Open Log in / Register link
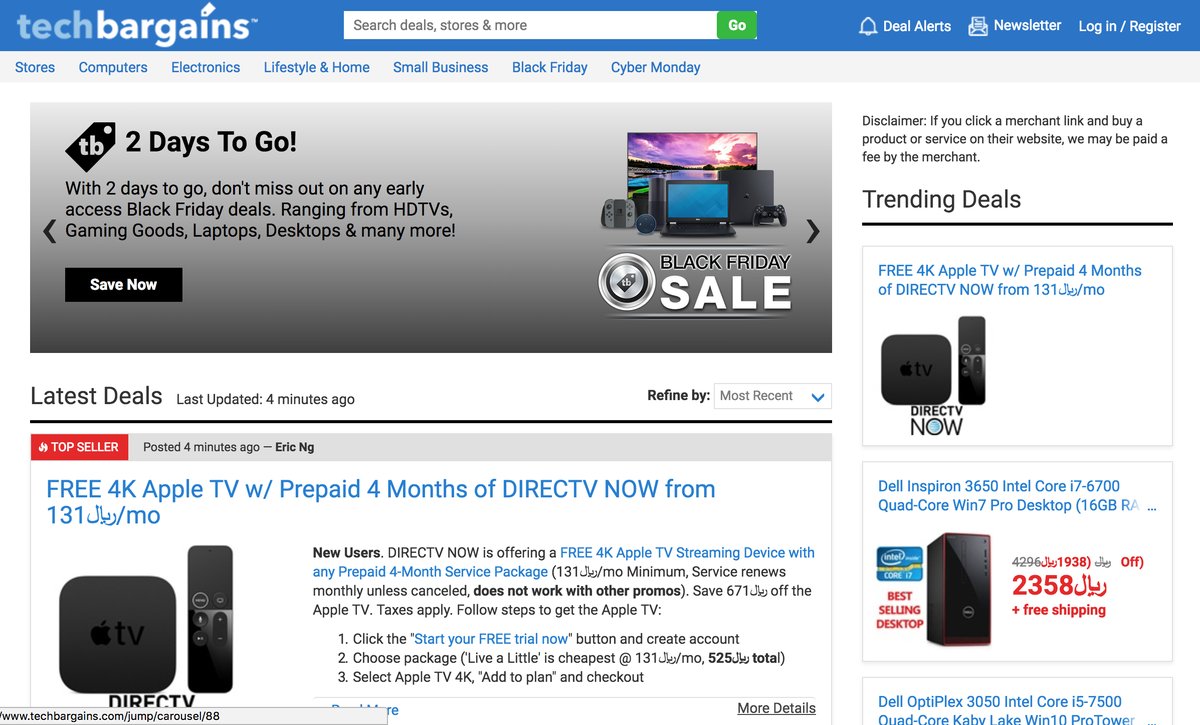Image resolution: width=1200 pixels, height=725 pixels. click(1129, 26)
